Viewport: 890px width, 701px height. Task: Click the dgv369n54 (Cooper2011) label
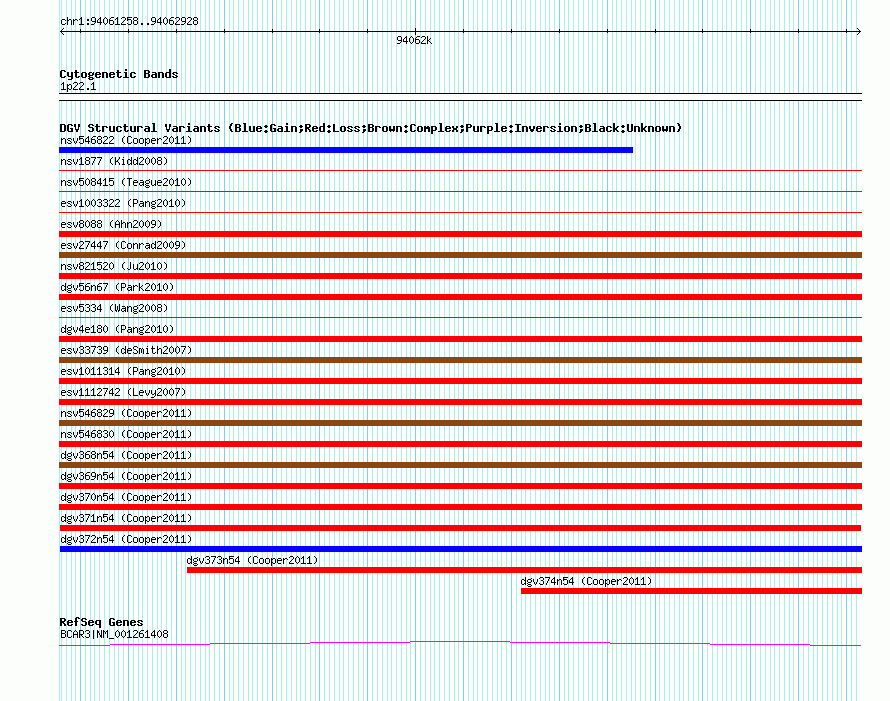coord(126,476)
